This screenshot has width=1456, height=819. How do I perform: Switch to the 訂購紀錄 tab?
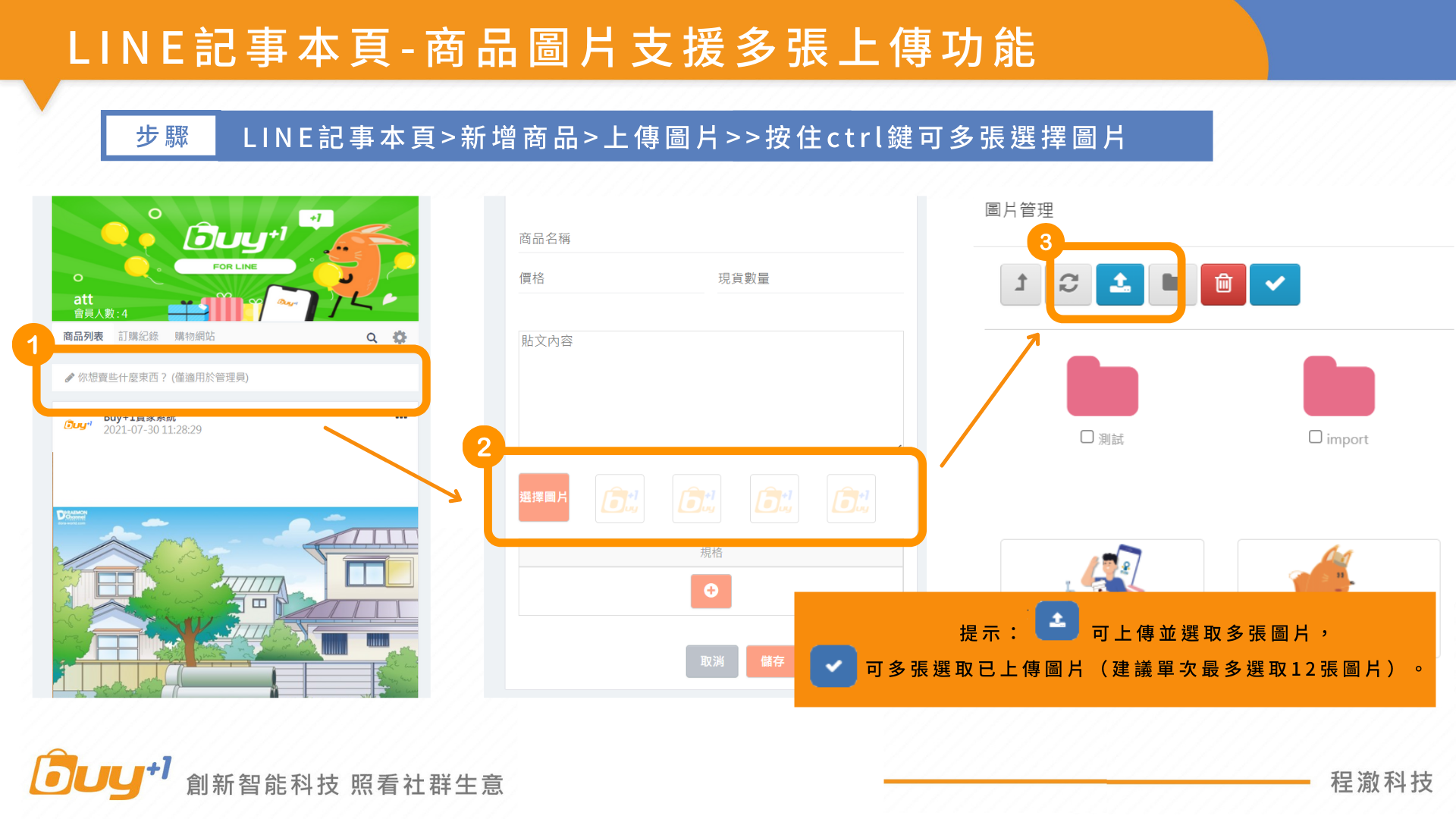coord(138,336)
